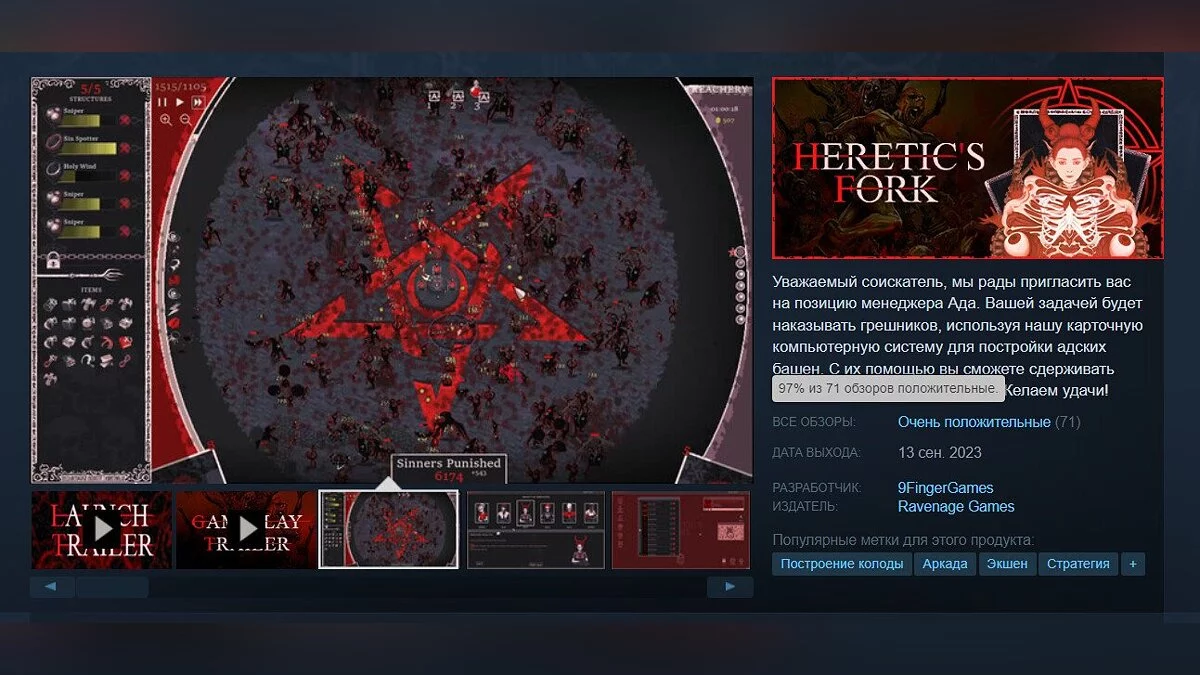This screenshot has width=1200, height=675.
Task: Click the 'ИЗДАТЕЛЬ:' label
Action: pos(804,507)
